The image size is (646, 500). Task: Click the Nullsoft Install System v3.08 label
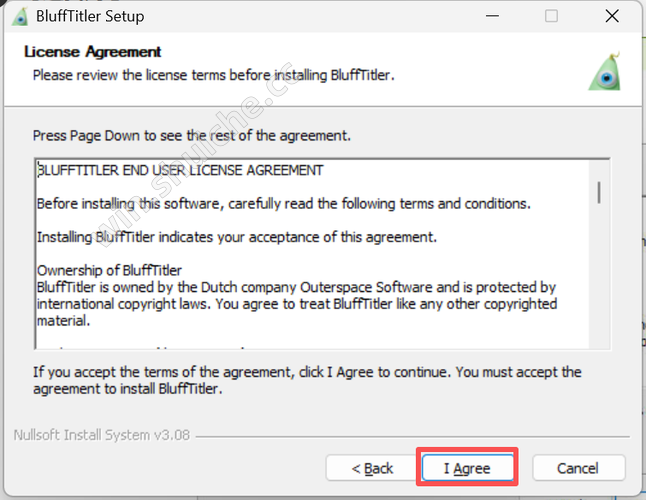pyautogui.click(x=102, y=435)
